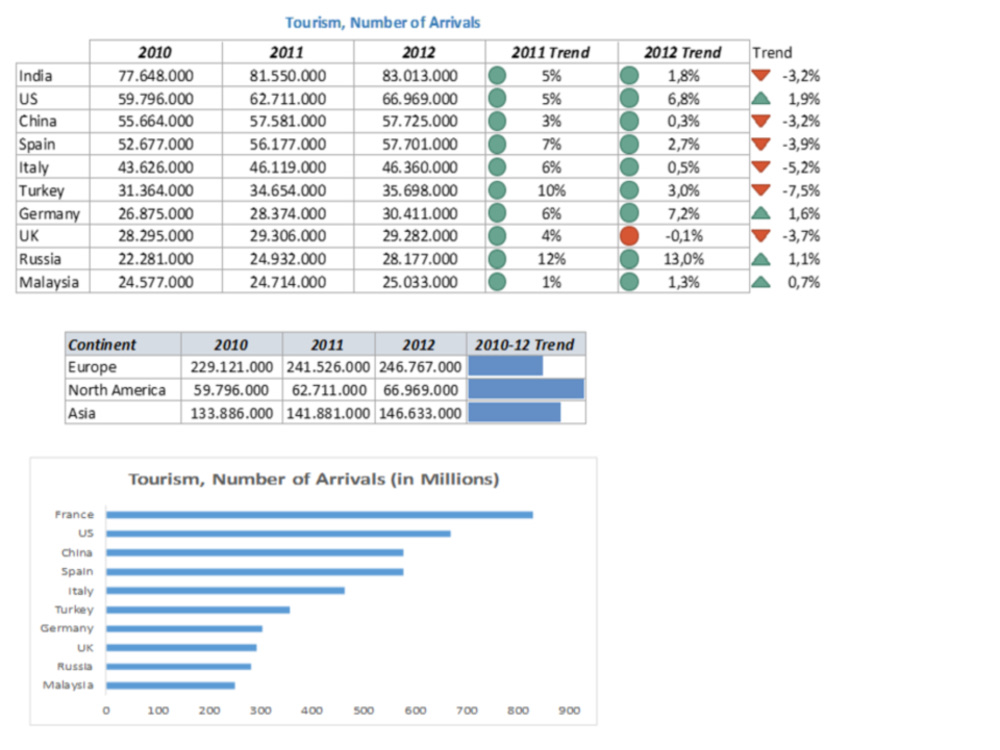Click the 13,0% value in Russia row
Image resolution: width=1000 pixels, height=750 pixels.
[684, 260]
